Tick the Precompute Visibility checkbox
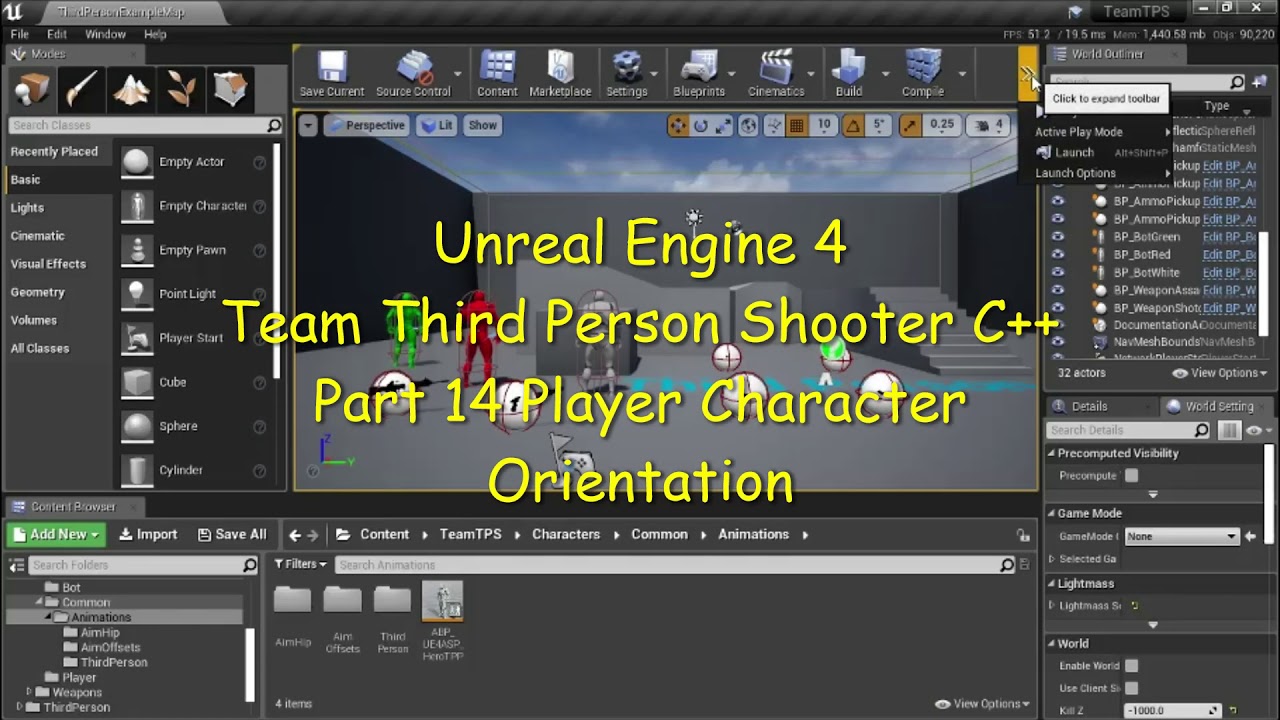The width and height of the screenshot is (1280, 720). (1131, 475)
